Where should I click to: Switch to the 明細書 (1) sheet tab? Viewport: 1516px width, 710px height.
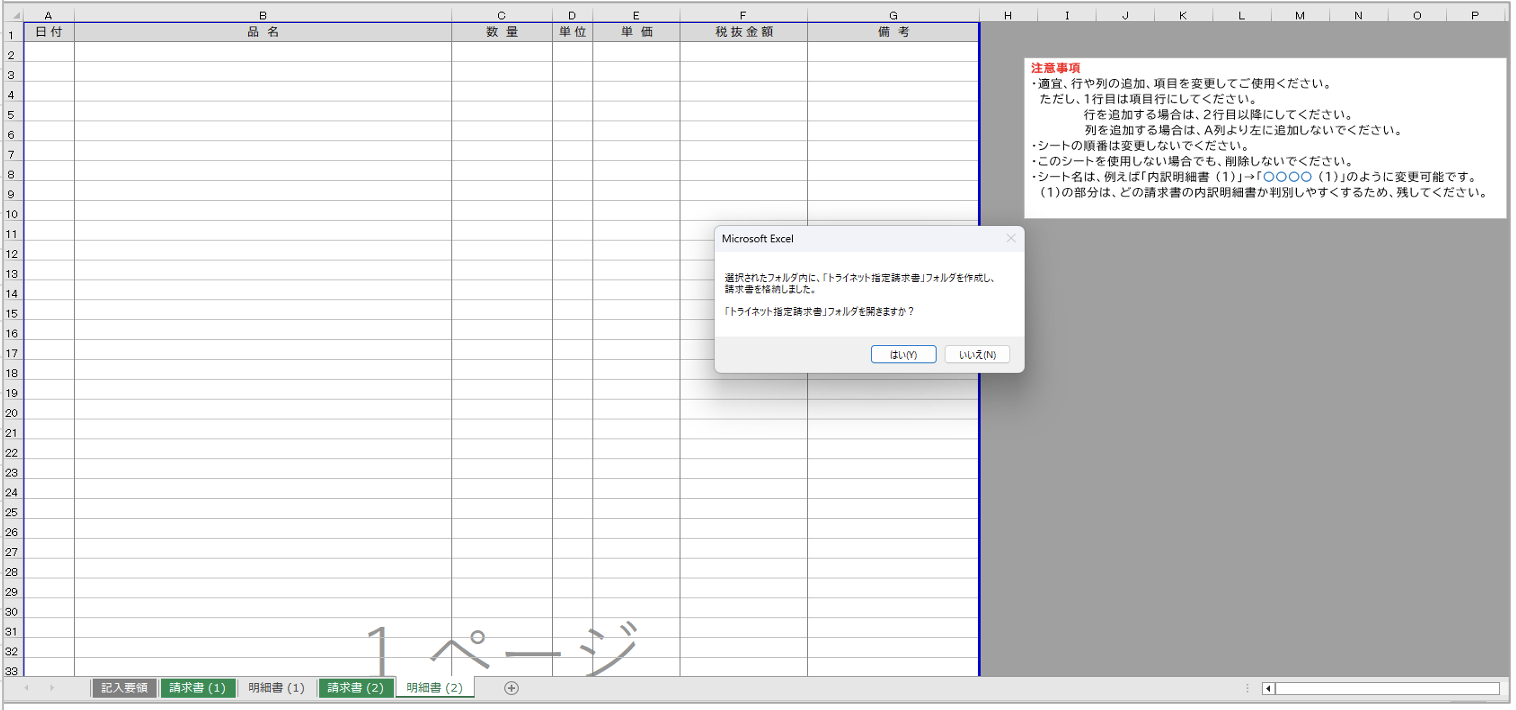point(276,688)
